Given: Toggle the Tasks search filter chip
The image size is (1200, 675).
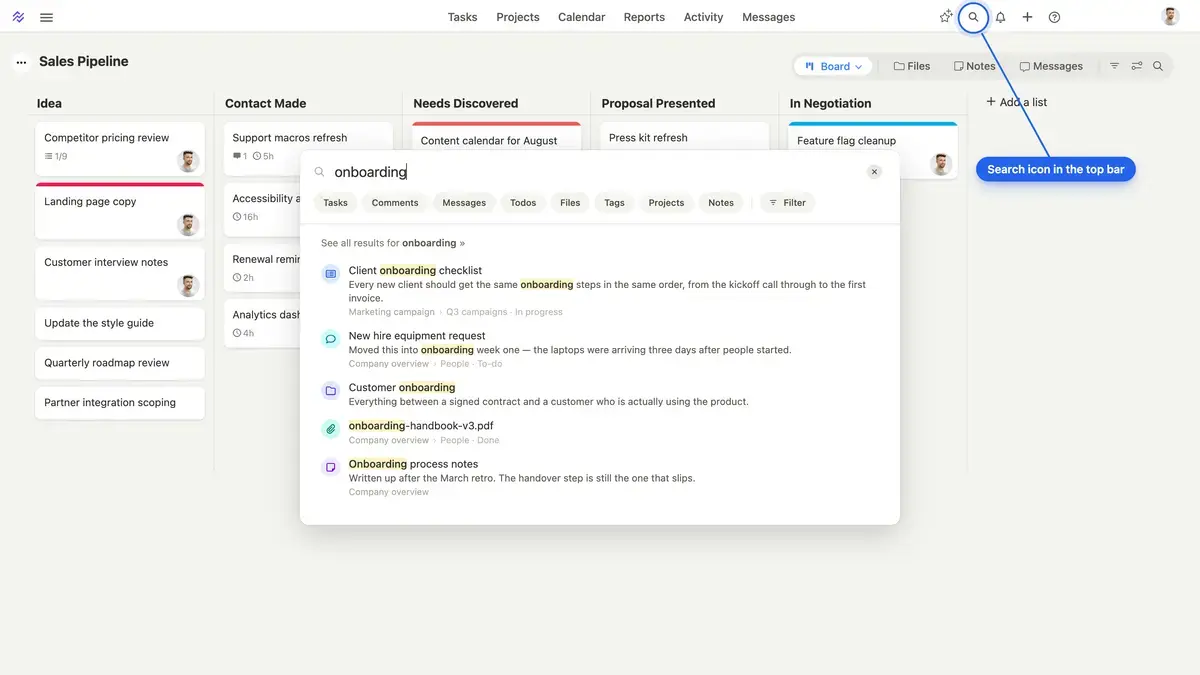Looking at the screenshot, I should (335, 202).
